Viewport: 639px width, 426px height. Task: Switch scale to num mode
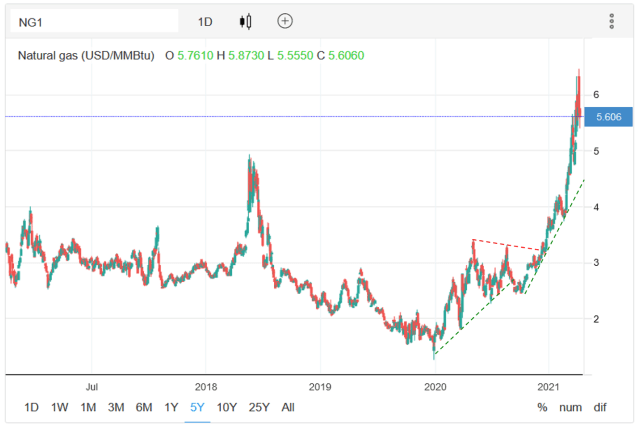tap(571, 407)
